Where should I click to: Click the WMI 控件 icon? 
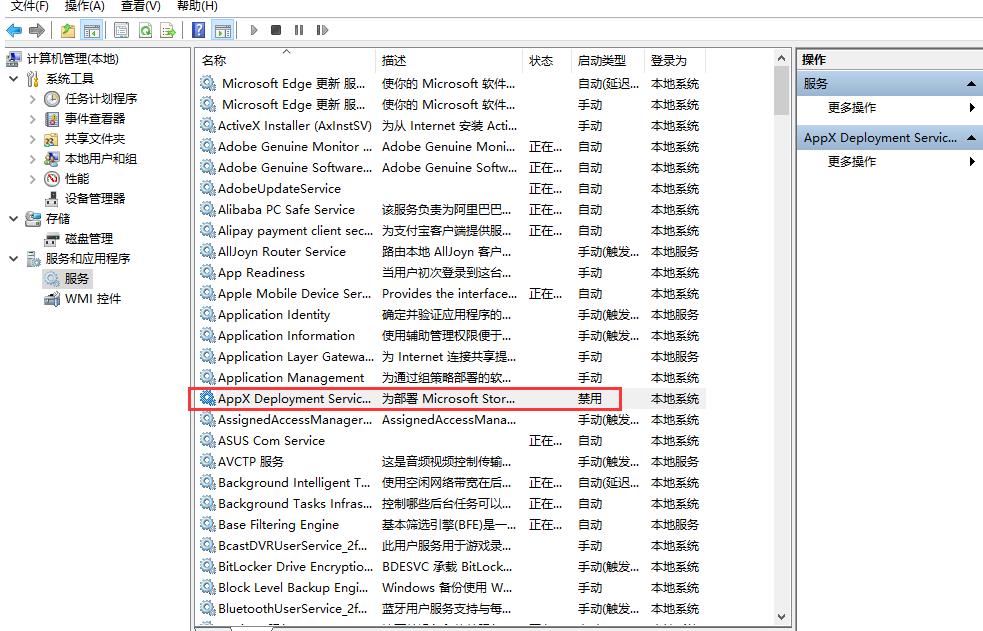(52, 300)
